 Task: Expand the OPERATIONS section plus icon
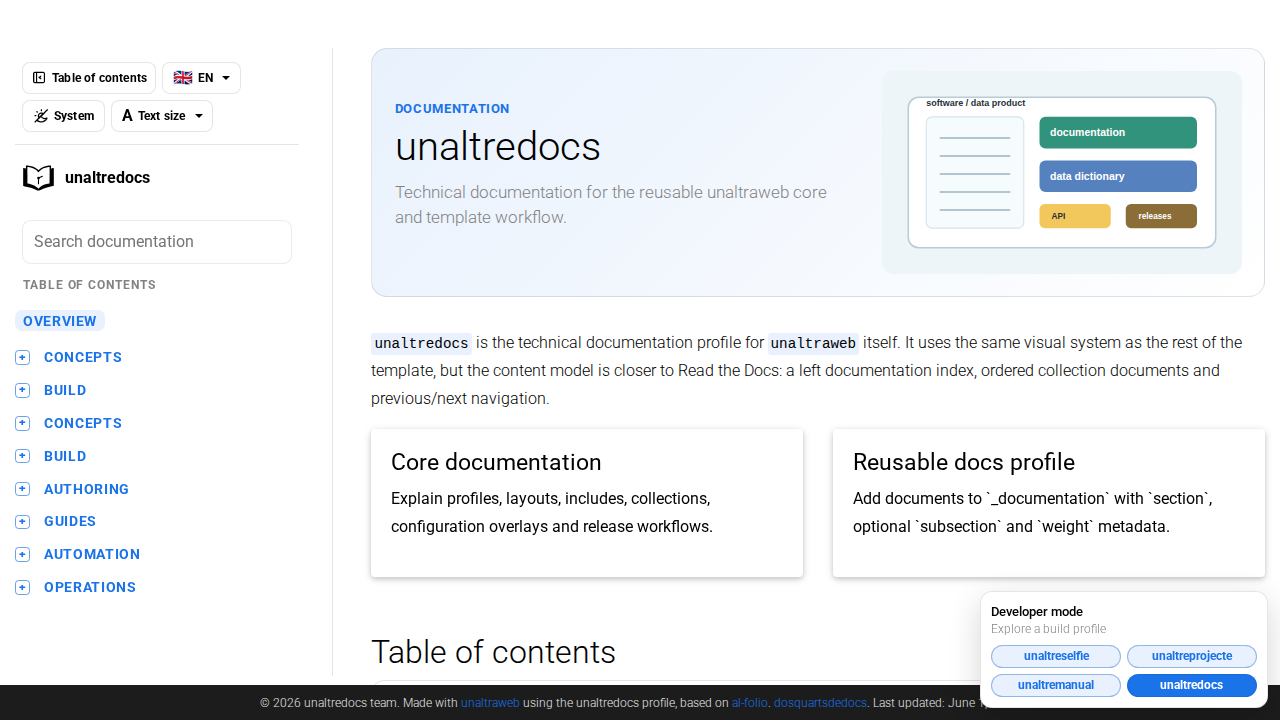[22, 587]
